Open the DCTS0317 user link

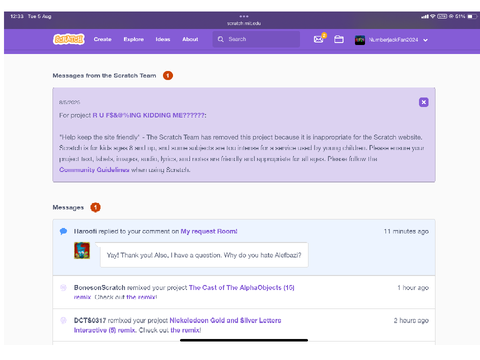click(90, 320)
